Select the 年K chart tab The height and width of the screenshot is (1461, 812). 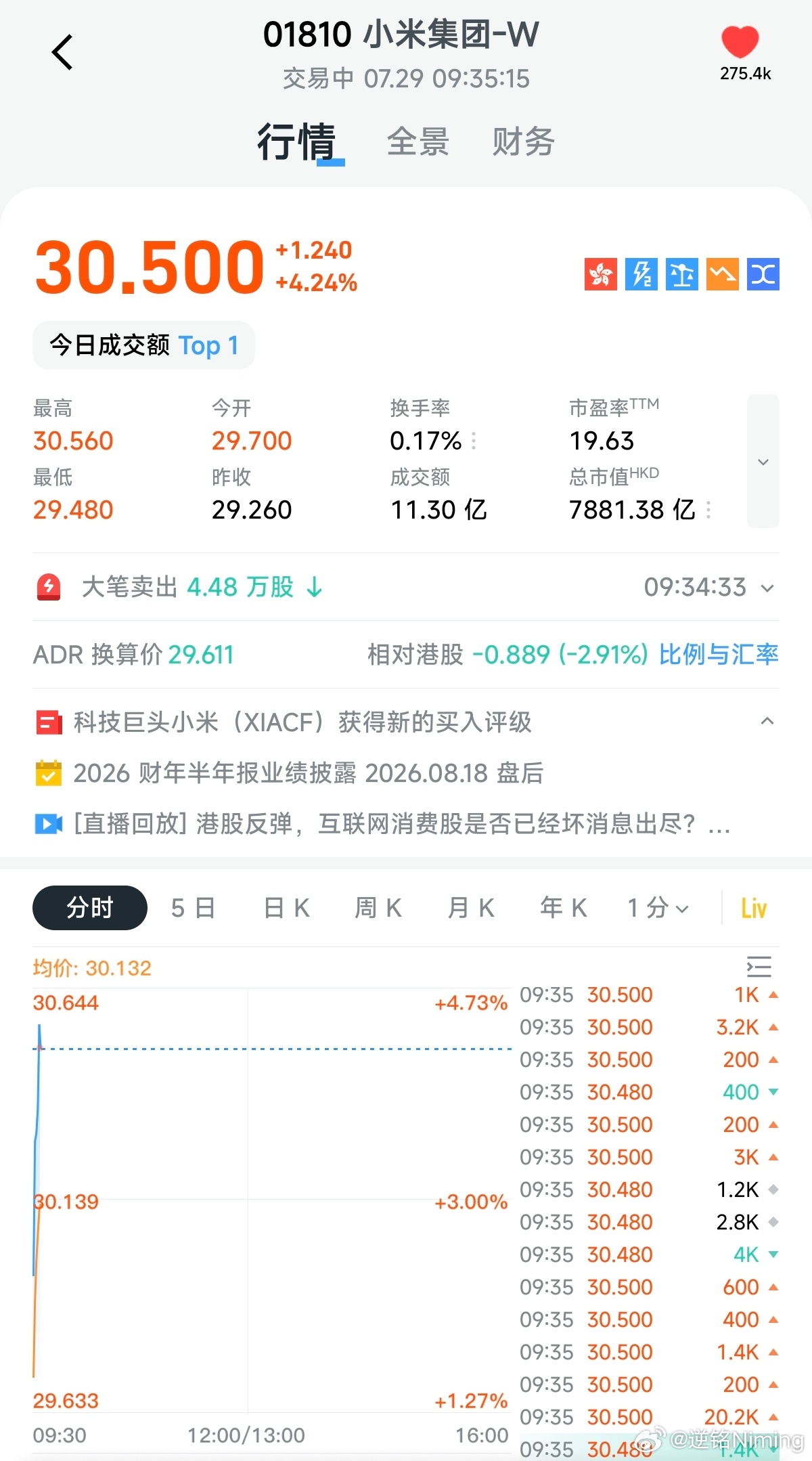564,908
